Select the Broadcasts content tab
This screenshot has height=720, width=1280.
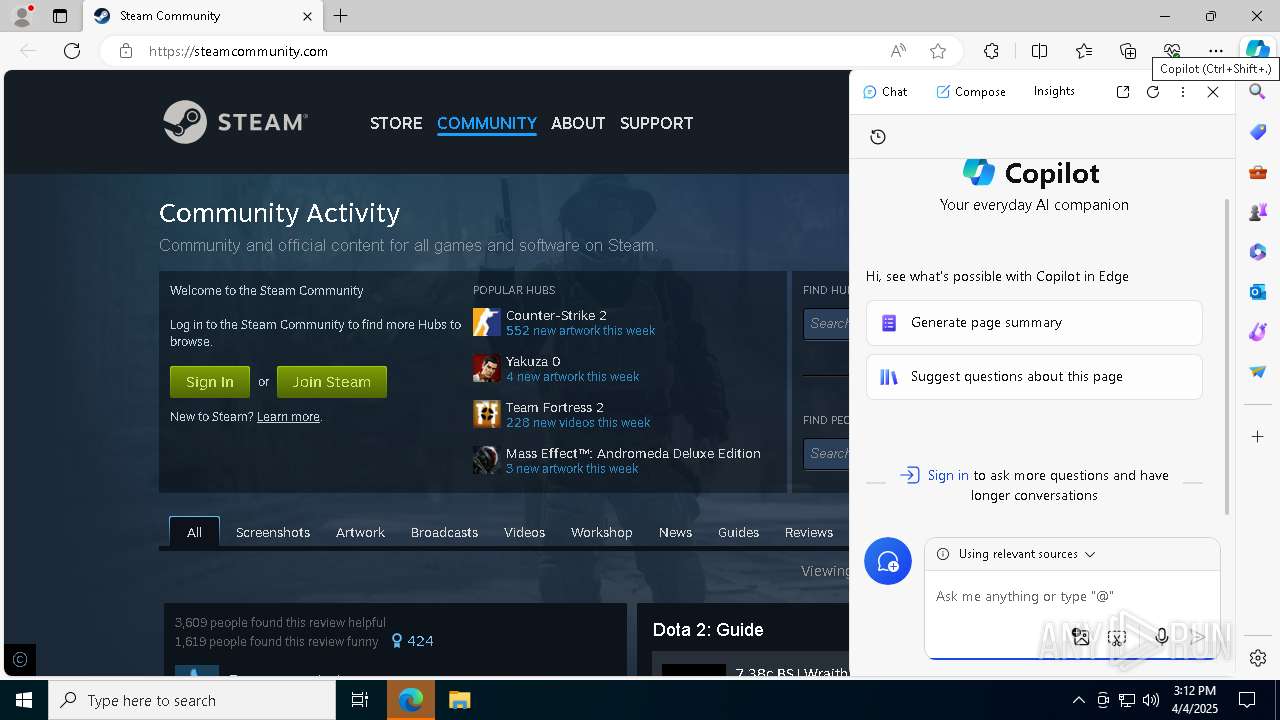click(x=444, y=532)
